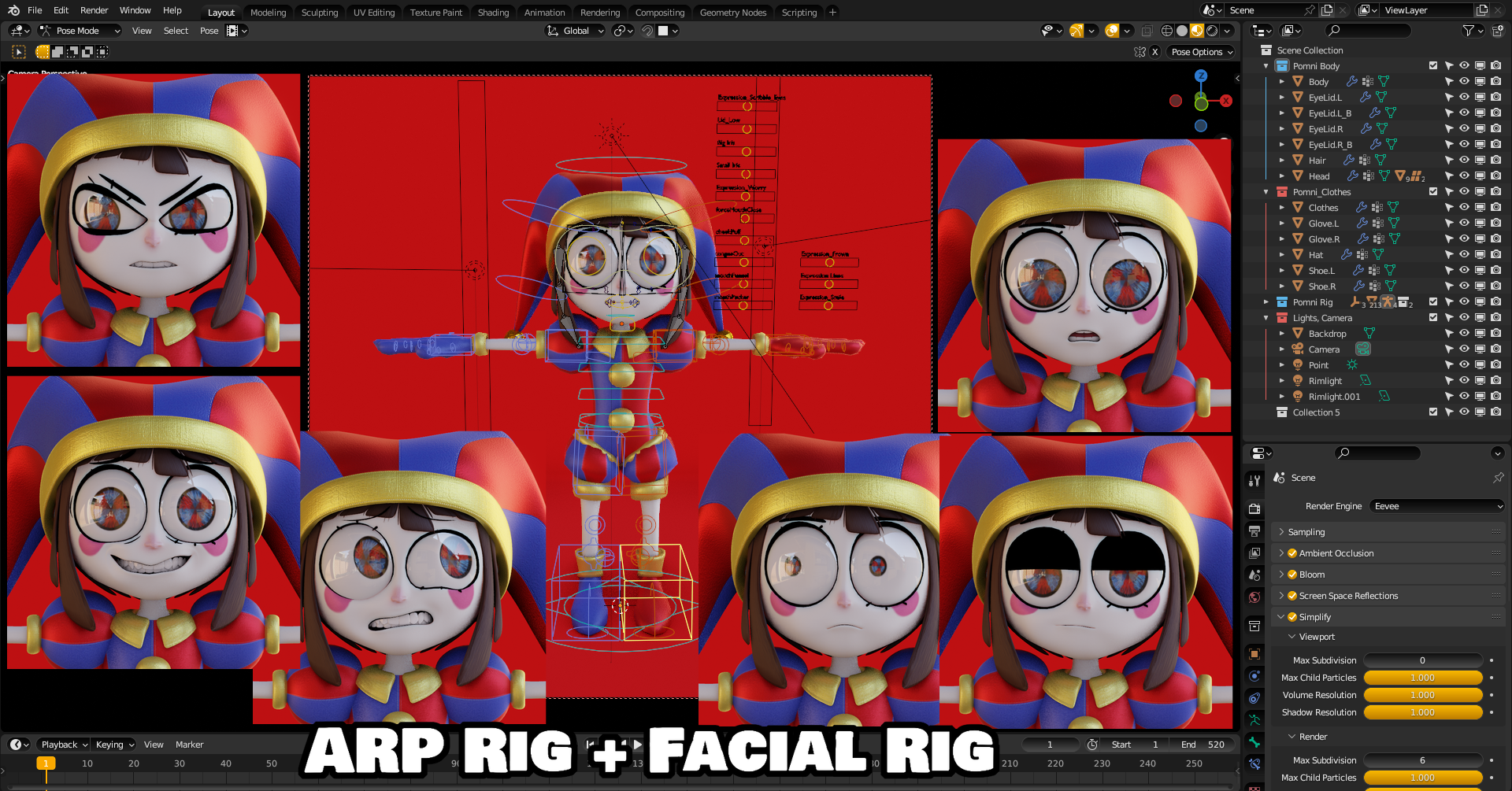
Task: Open Keying popover in timeline
Action: click(115, 745)
